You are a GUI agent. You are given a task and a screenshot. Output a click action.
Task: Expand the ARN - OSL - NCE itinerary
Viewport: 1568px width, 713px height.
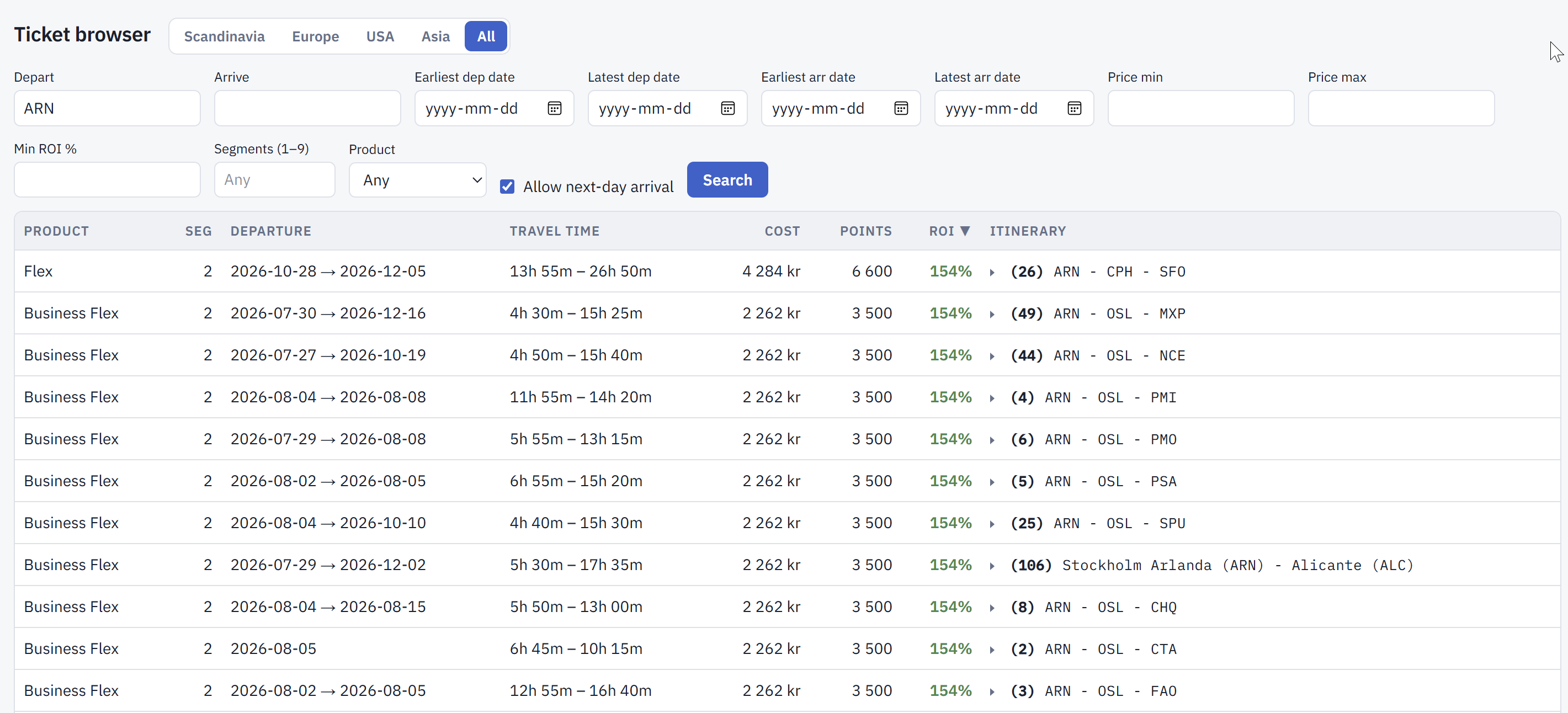pos(992,356)
